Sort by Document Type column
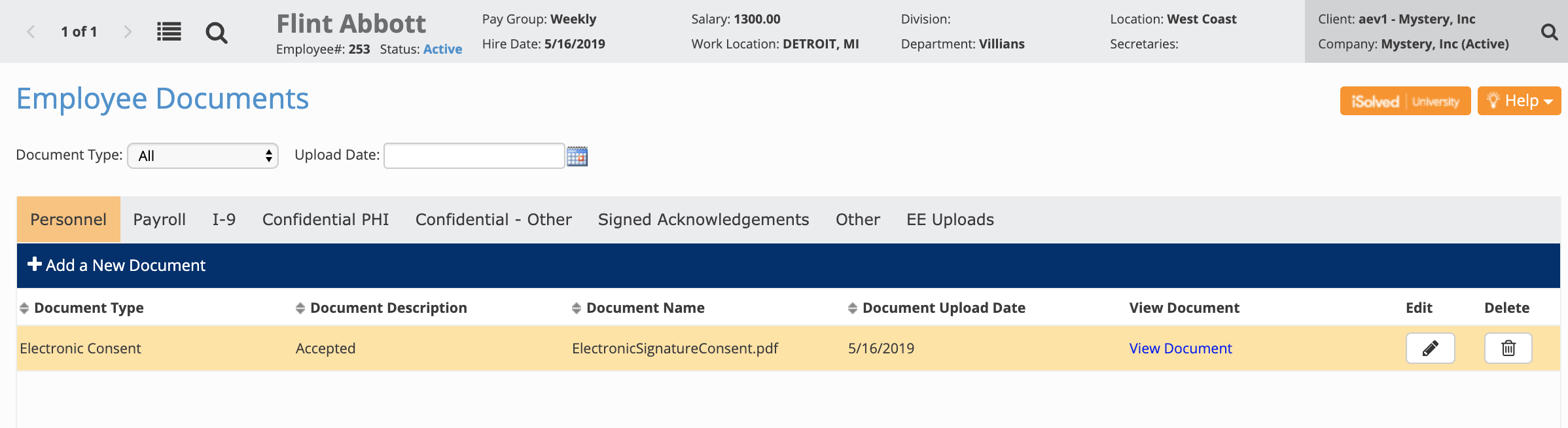Viewport: 1568px width, 428px height. (24, 308)
